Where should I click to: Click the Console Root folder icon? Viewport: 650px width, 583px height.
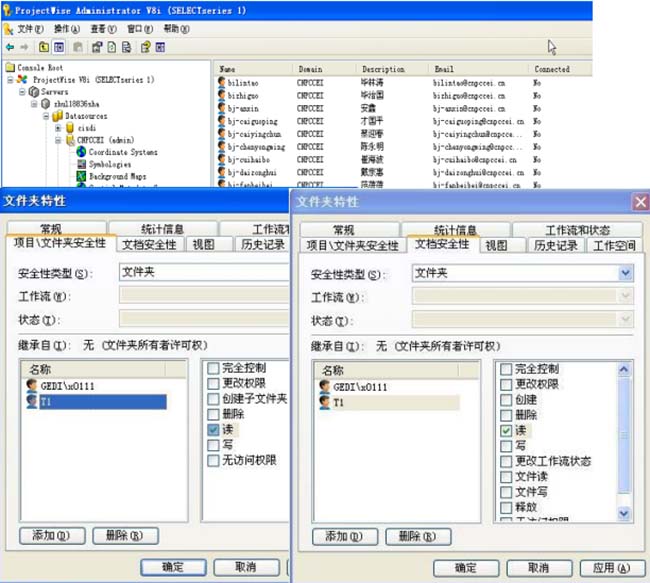10,67
